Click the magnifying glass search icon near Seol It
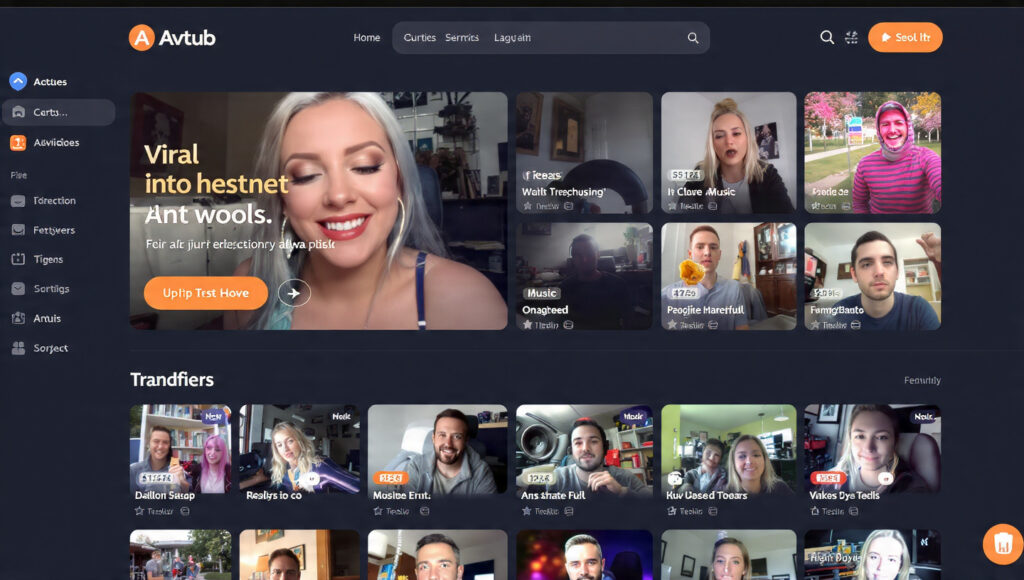Screen dimensions: 1024x580 pyautogui.click(x=826, y=36)
